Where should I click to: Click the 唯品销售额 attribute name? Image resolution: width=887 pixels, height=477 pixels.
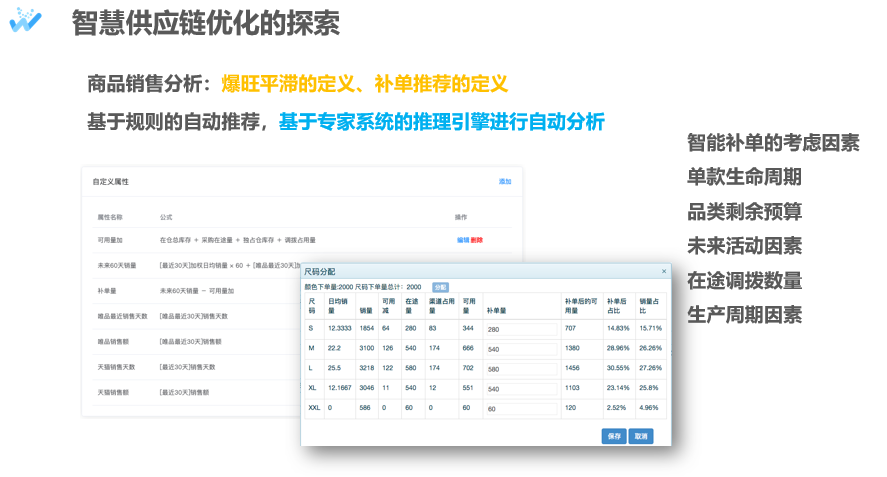113,342
